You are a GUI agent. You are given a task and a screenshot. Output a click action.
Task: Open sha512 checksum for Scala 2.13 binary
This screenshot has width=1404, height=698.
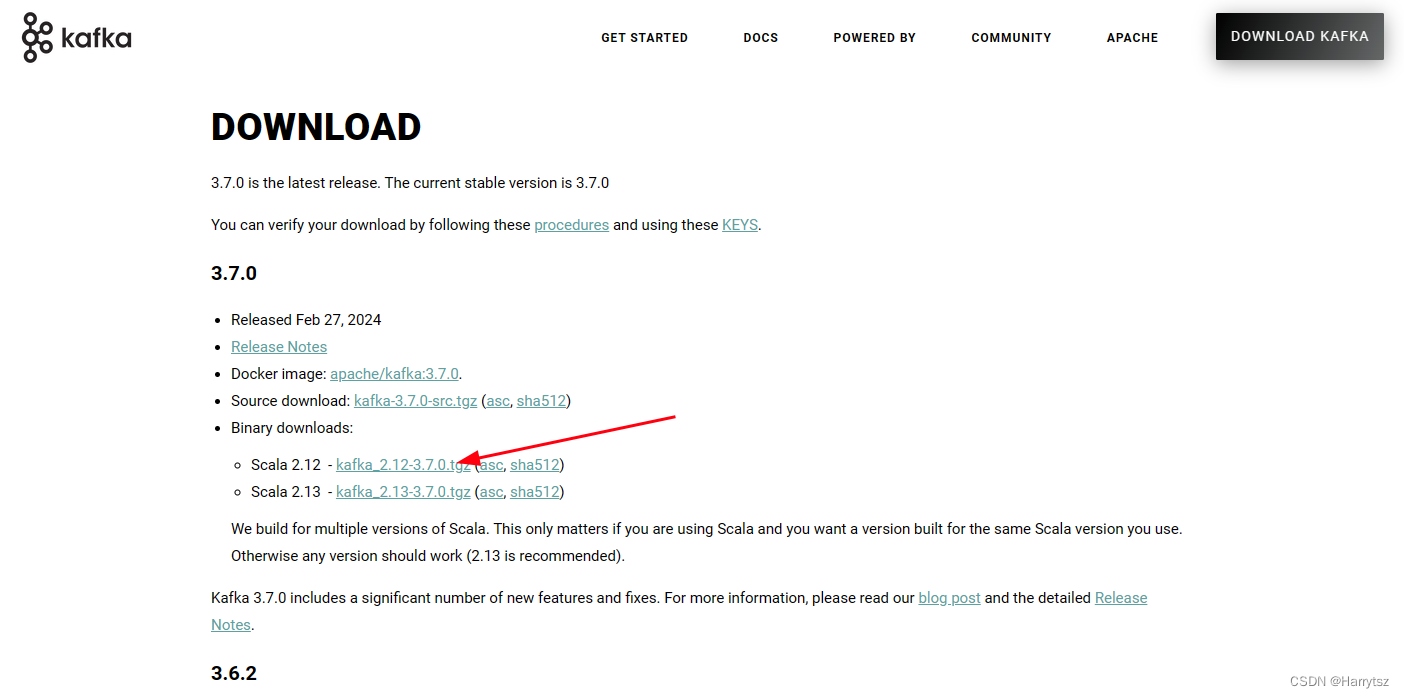coord(534,492)
